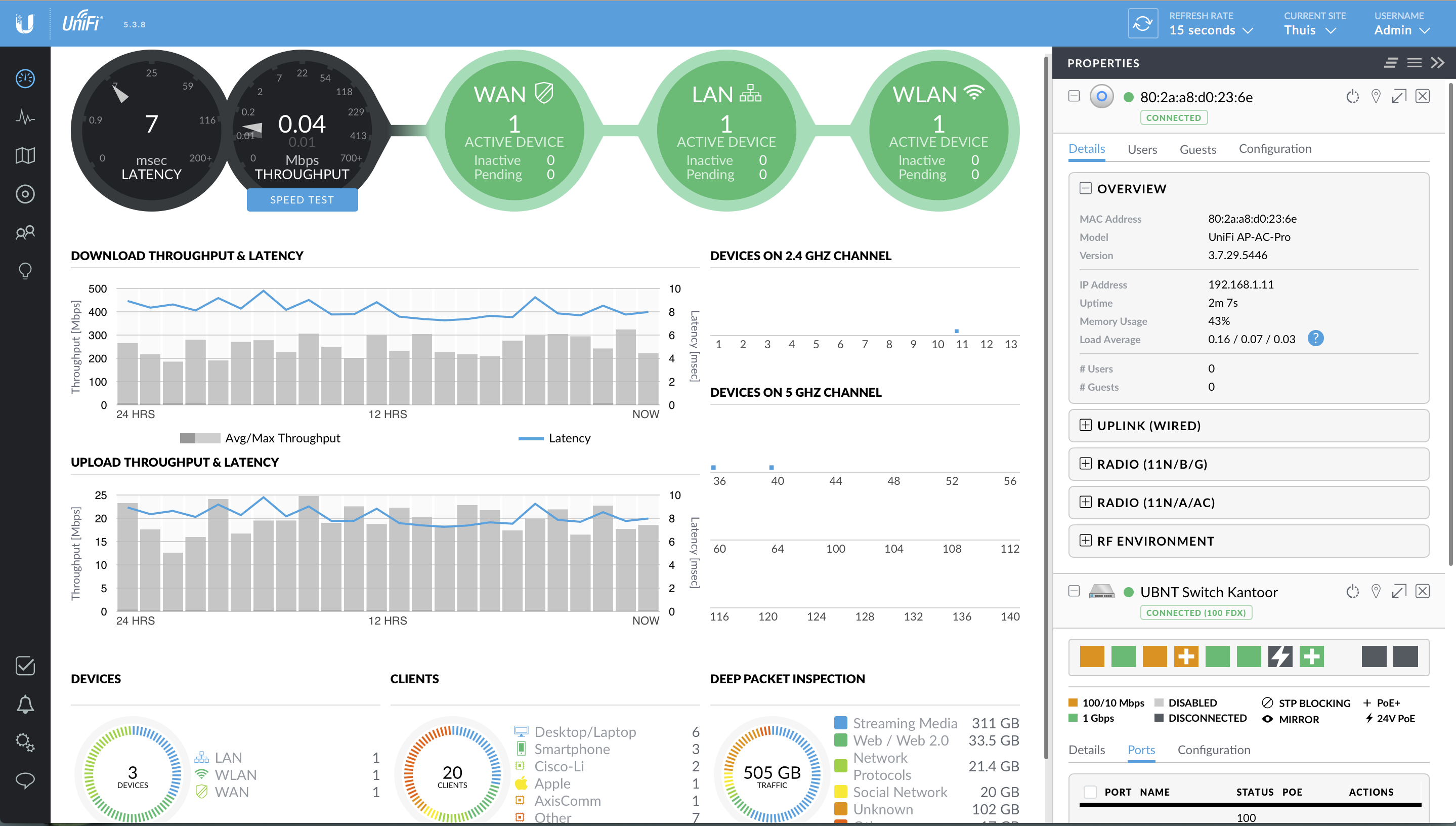Open the Statistics pulse icon in sidebar
This screenshot has width=1456, height=826.
[25, 117]
